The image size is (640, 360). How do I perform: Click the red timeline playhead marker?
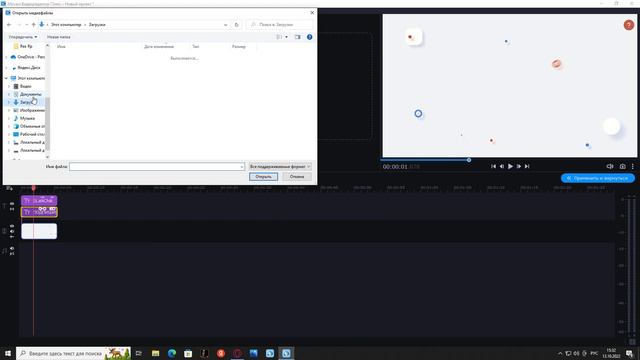[33, 188]
